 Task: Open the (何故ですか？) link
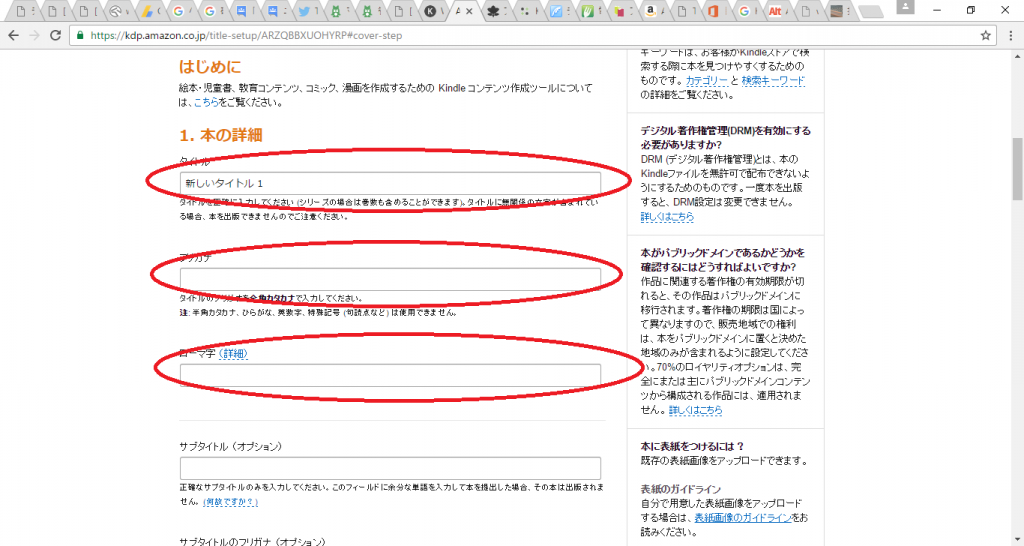point(230,502)
